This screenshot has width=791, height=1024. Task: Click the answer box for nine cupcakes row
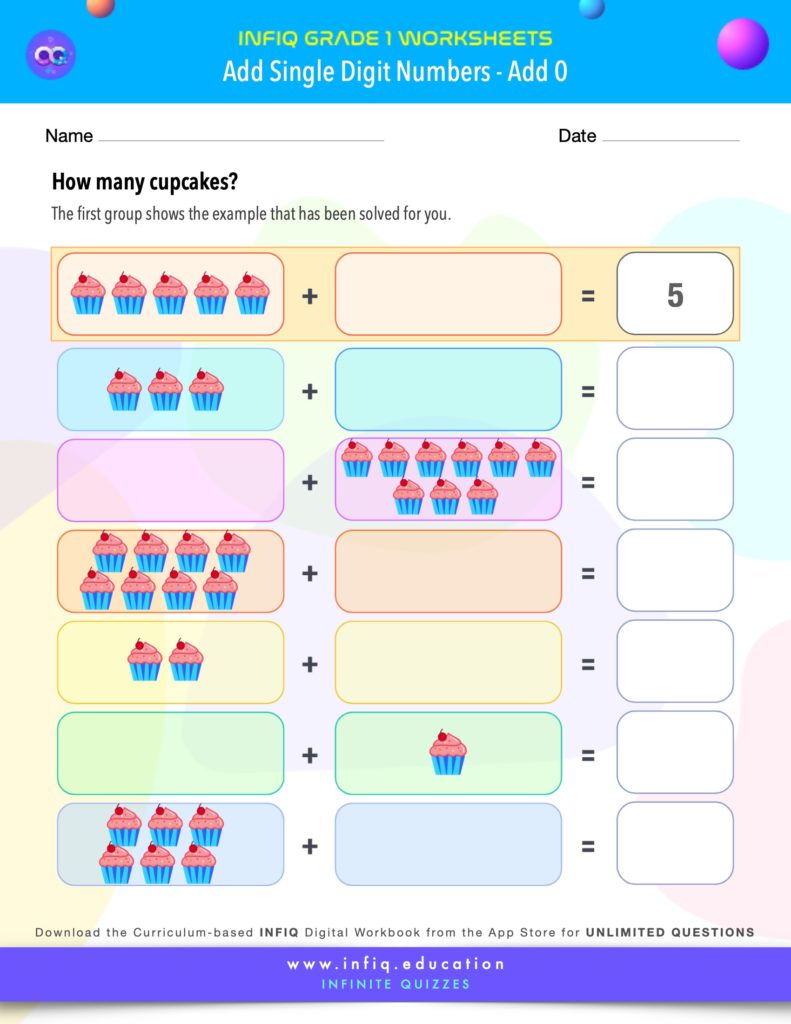tap(675, 480)
